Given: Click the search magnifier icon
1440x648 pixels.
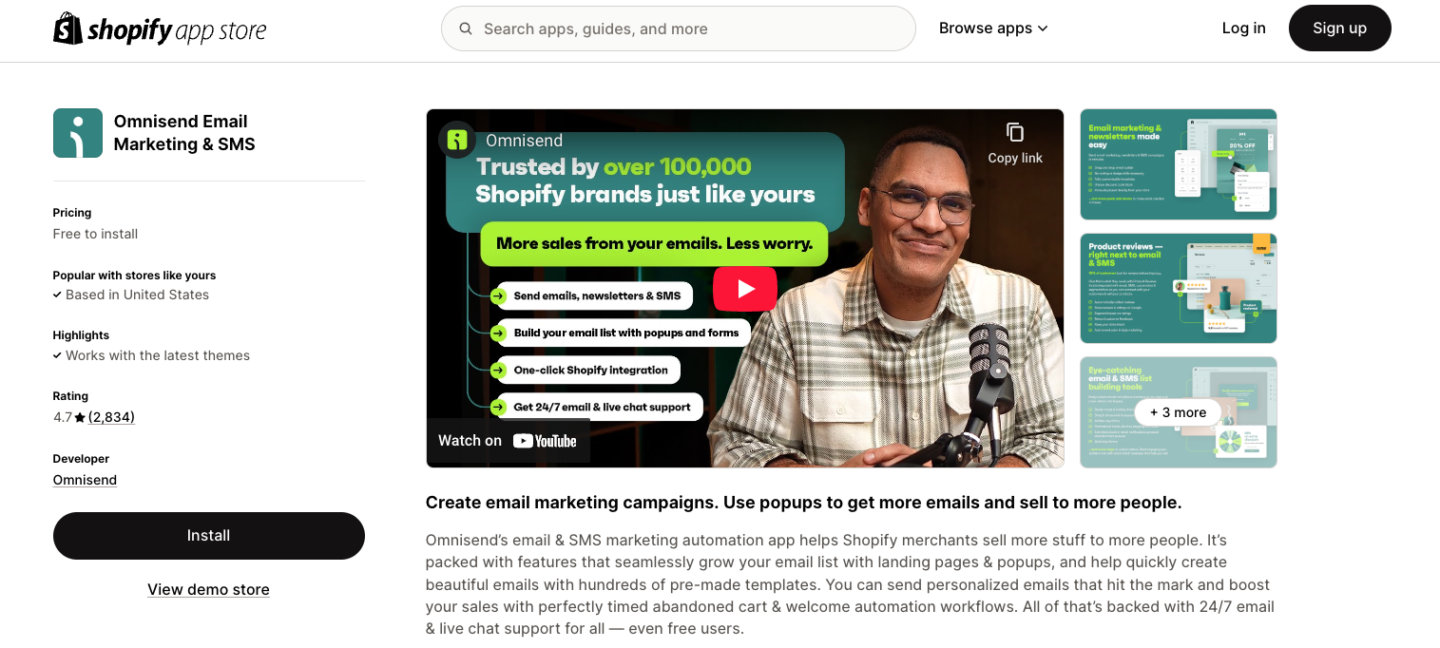Looking at the screenshot, I should 465,29.
